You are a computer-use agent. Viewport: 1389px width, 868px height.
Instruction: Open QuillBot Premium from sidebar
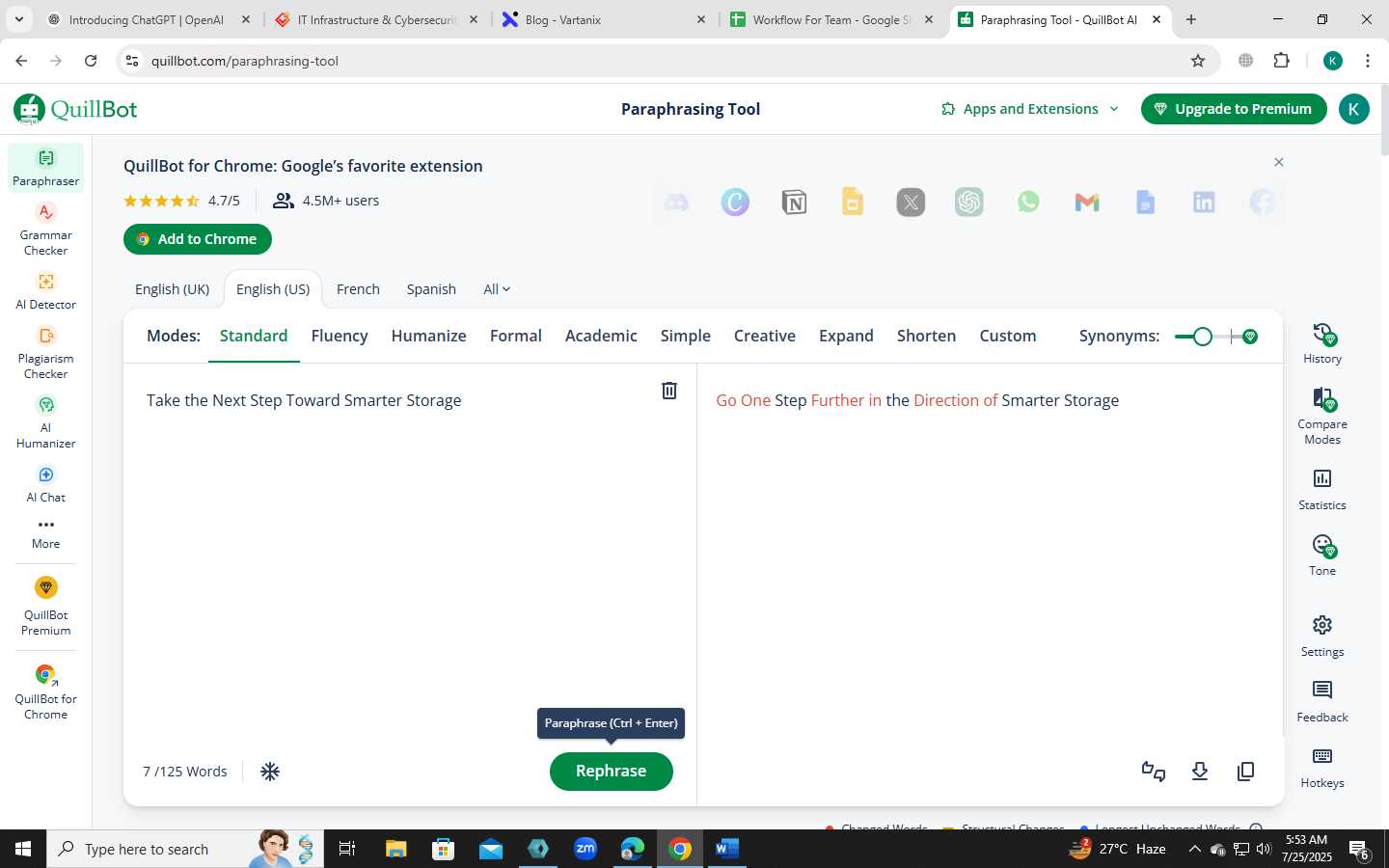click(x=45, y=606)
